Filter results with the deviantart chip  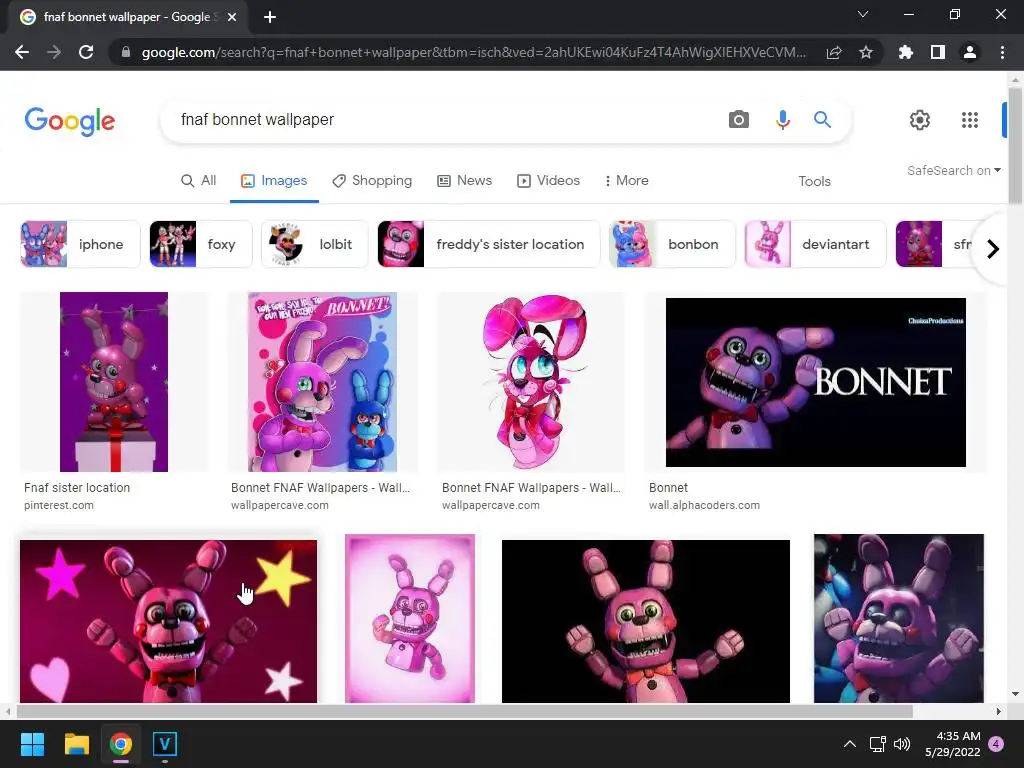point(816,244)
